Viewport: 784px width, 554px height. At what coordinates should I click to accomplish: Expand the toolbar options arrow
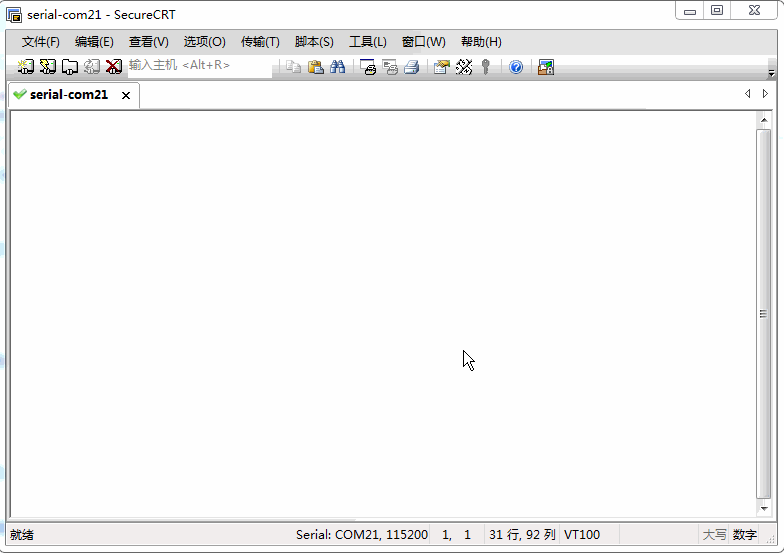pos(772,73)
